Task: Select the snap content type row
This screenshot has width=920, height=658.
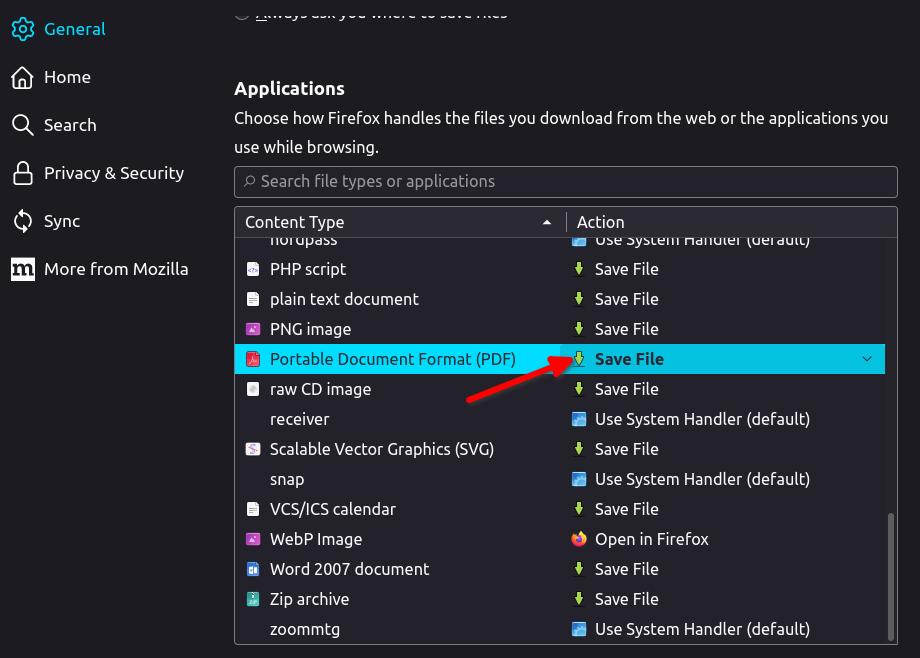Action: point(560,479)
